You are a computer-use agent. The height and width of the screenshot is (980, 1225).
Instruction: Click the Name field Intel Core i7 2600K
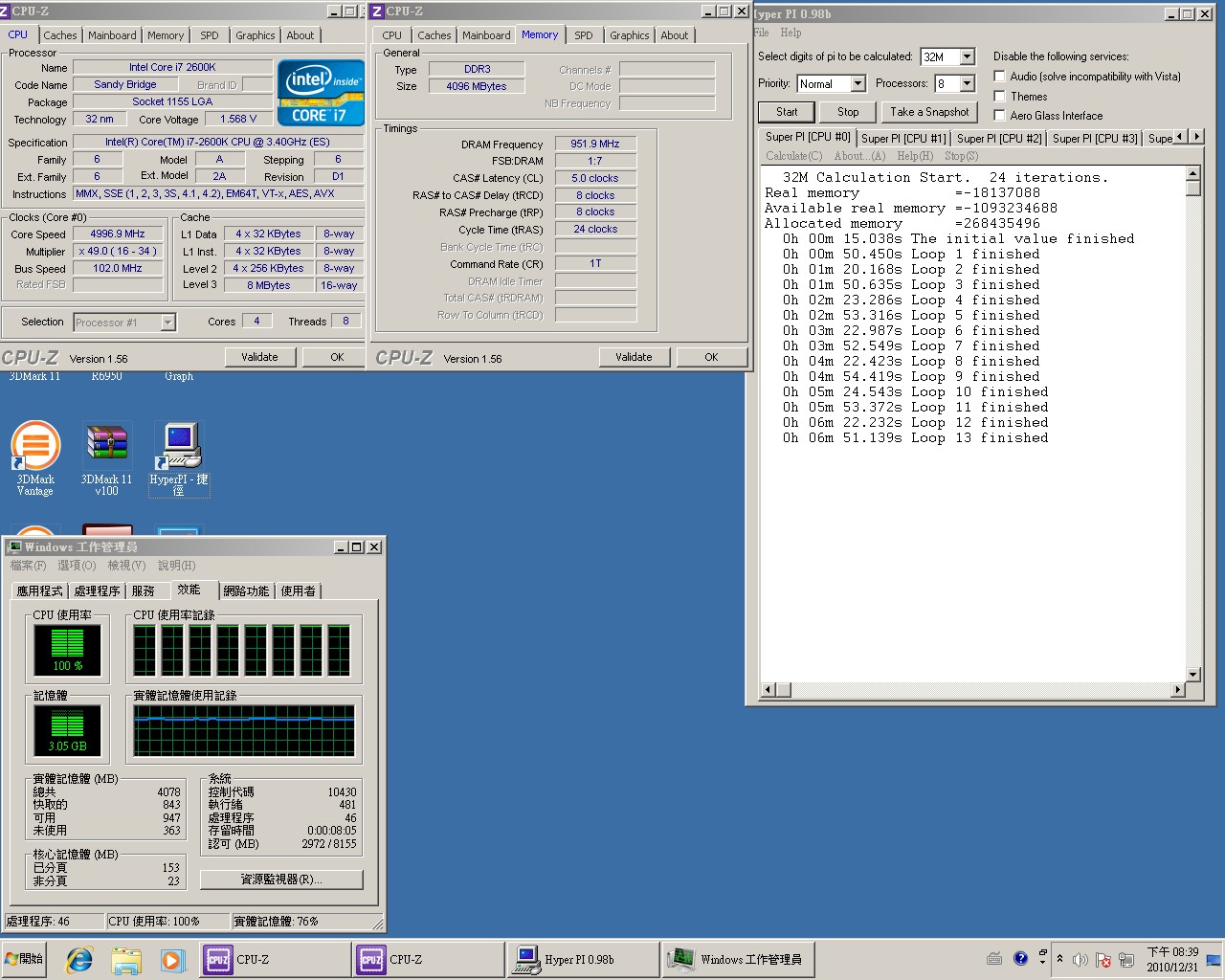pos(172,67)
